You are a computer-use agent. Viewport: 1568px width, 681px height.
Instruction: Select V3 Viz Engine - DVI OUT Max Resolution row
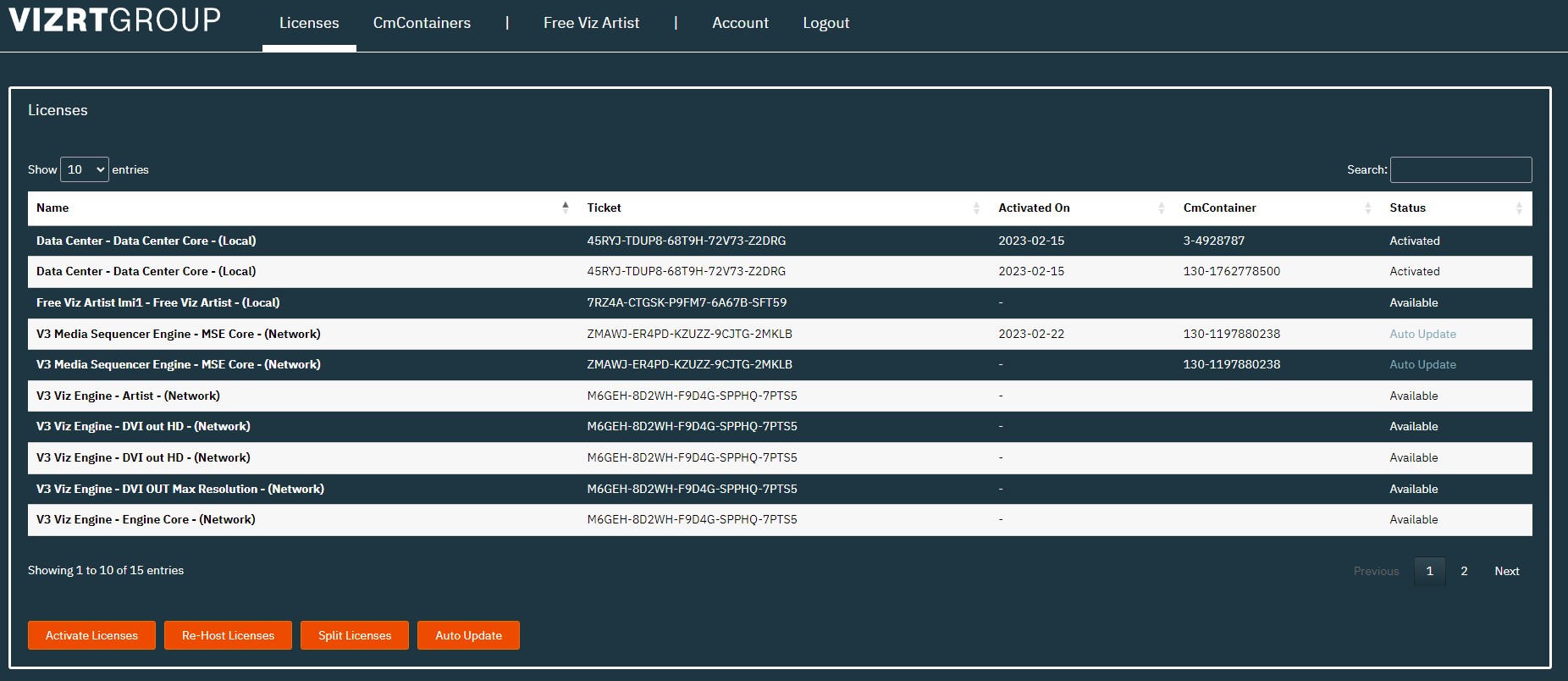(x=780, y=489)
